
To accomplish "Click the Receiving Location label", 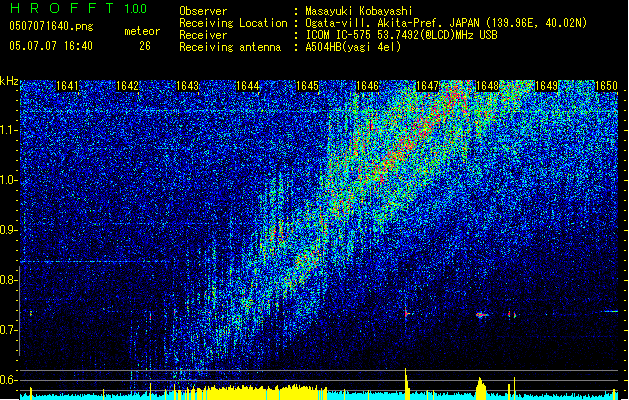I will coord(233,23).
